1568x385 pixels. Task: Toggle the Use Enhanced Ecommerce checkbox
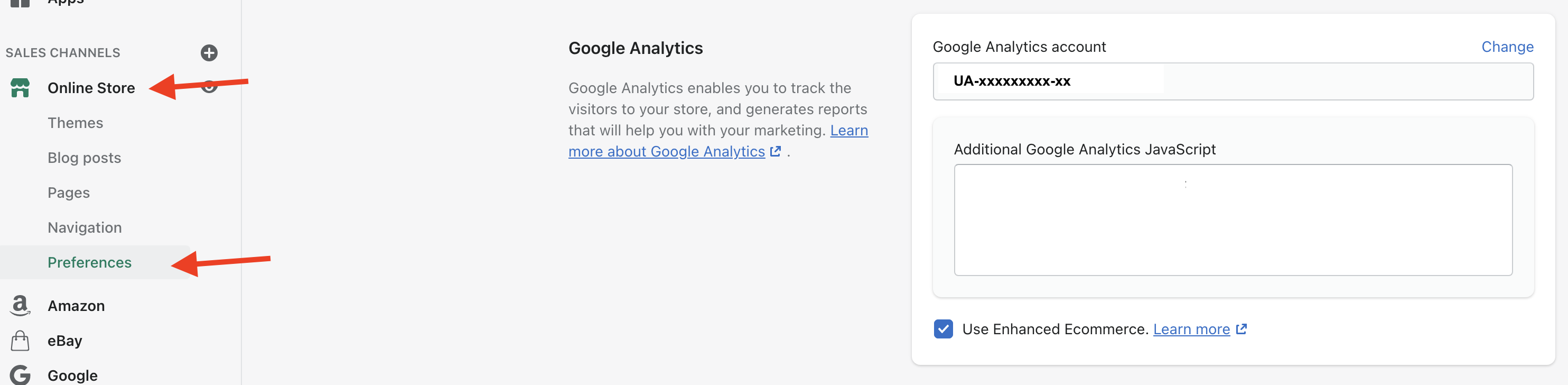pos(943,329)
